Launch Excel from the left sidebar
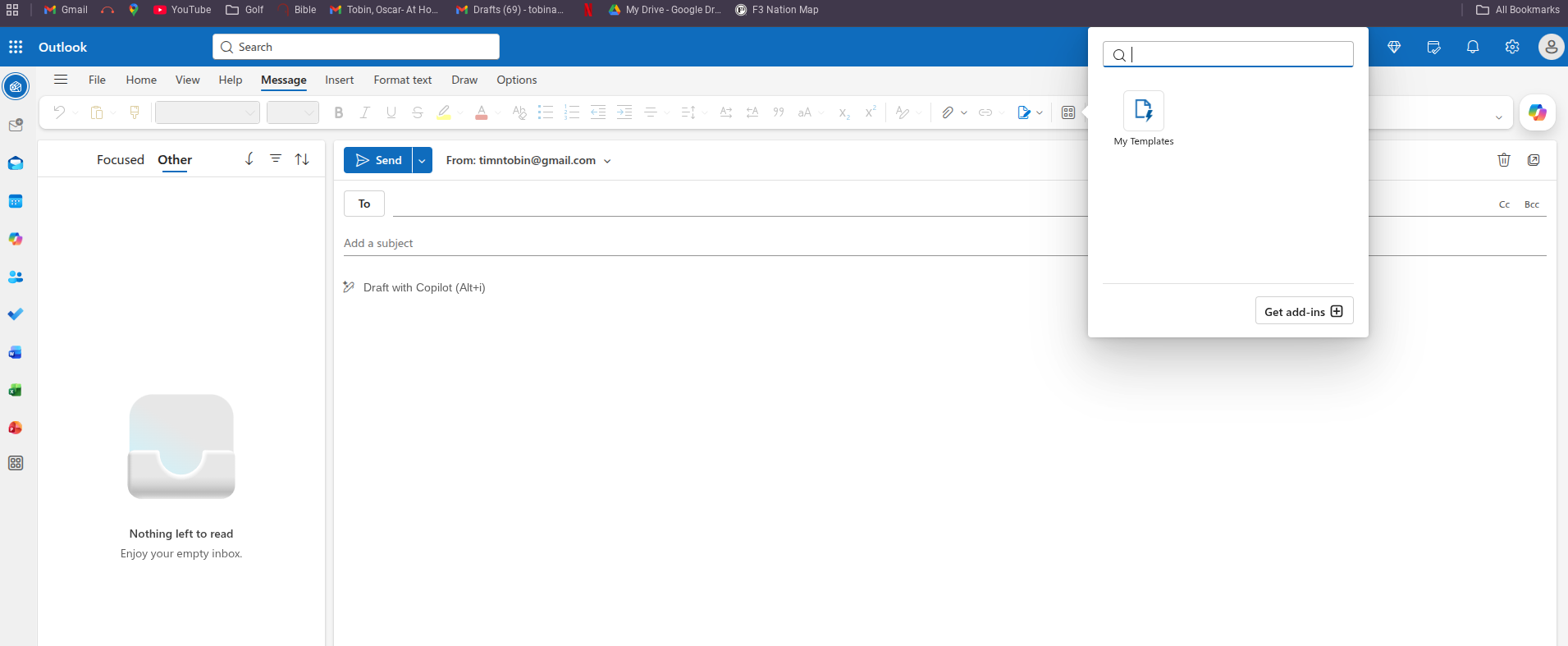Image resolution: width=1568 pixels, height=646 pixels. [16, 391]
